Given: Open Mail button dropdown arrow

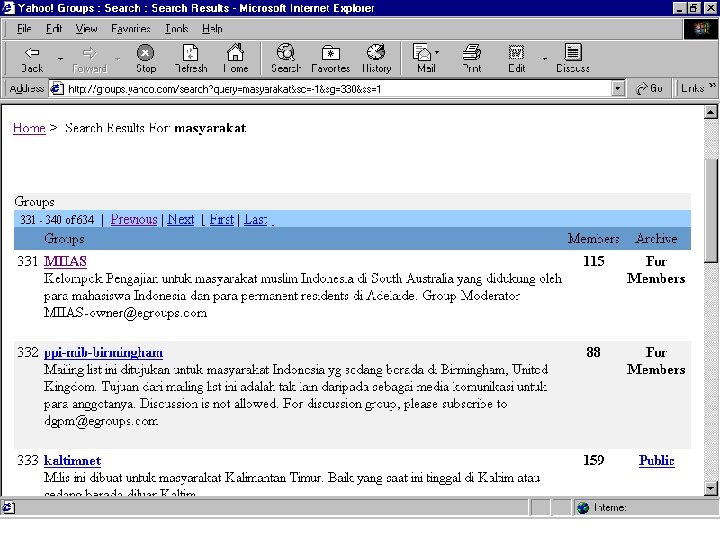Looking at the screenshot, I should pyautogui.click(x=437, y=52).
